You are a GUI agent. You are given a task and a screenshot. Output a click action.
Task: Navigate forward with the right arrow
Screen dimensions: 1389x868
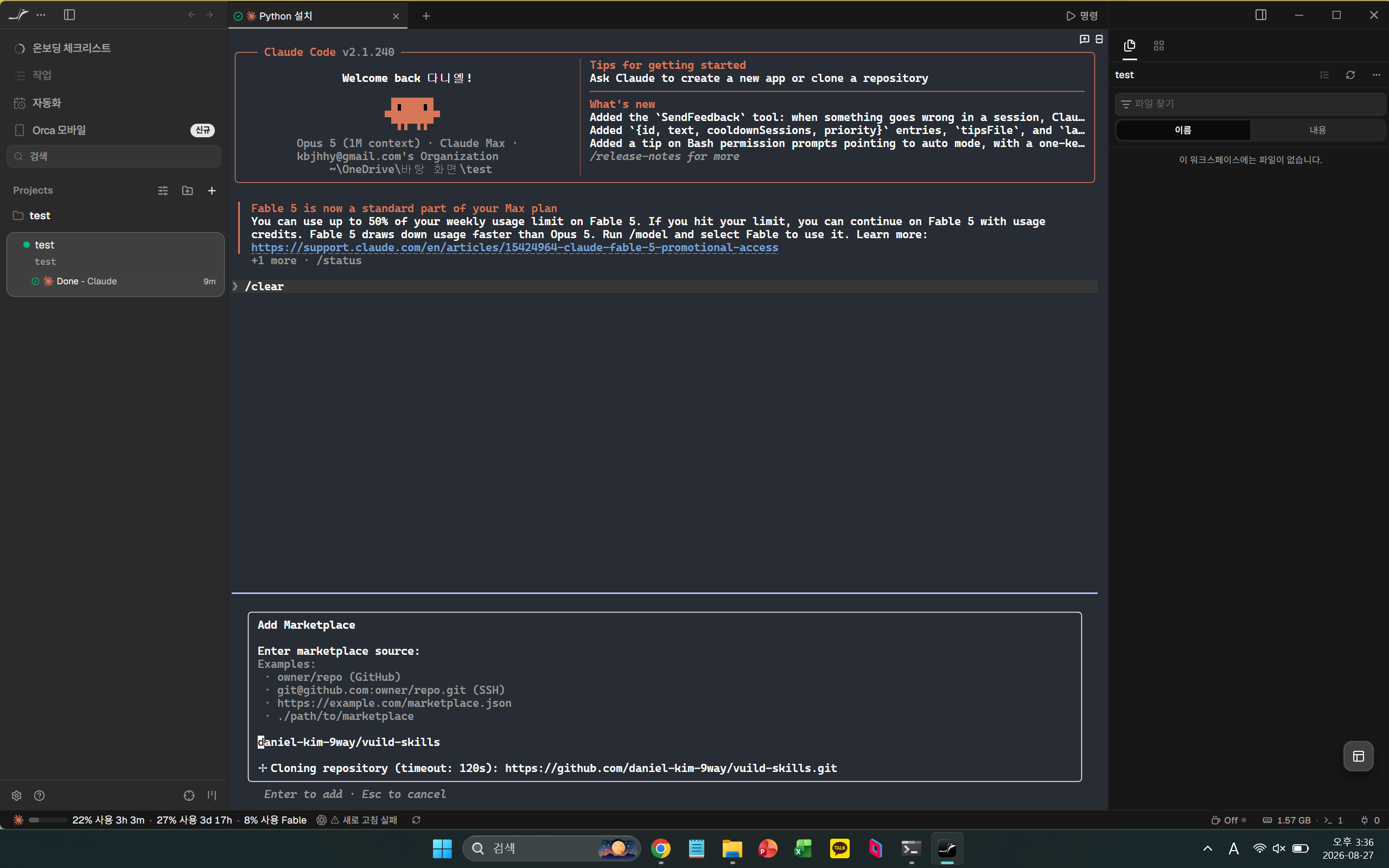click(x=209, y=15)
